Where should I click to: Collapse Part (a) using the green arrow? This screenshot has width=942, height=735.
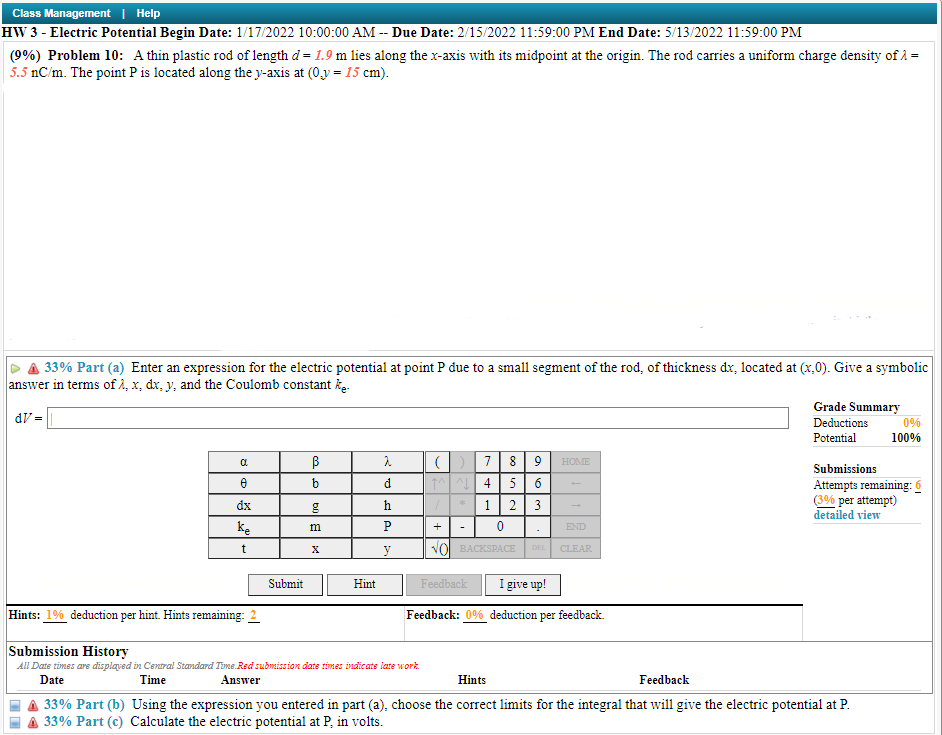click(15, 368)
